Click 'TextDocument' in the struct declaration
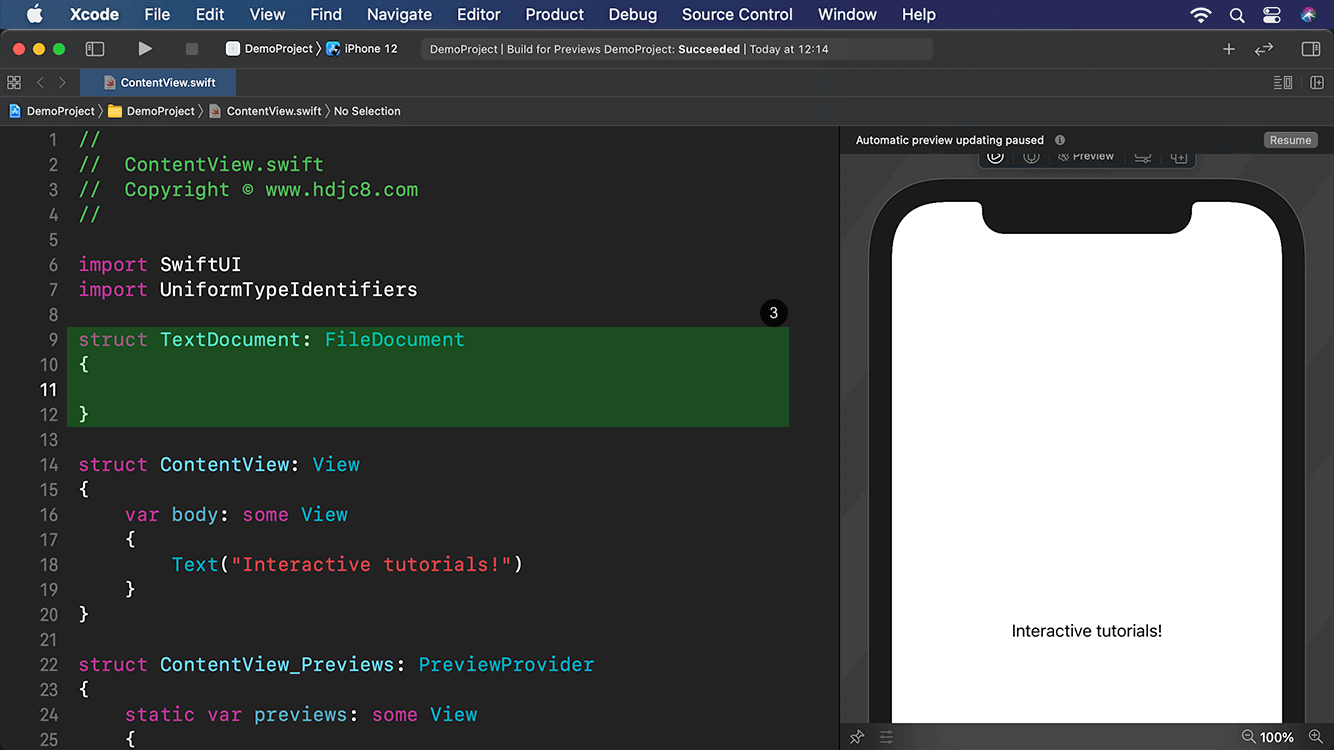Image resolution: width=1334 pixels, height=750 pixels. click(230, 339)
